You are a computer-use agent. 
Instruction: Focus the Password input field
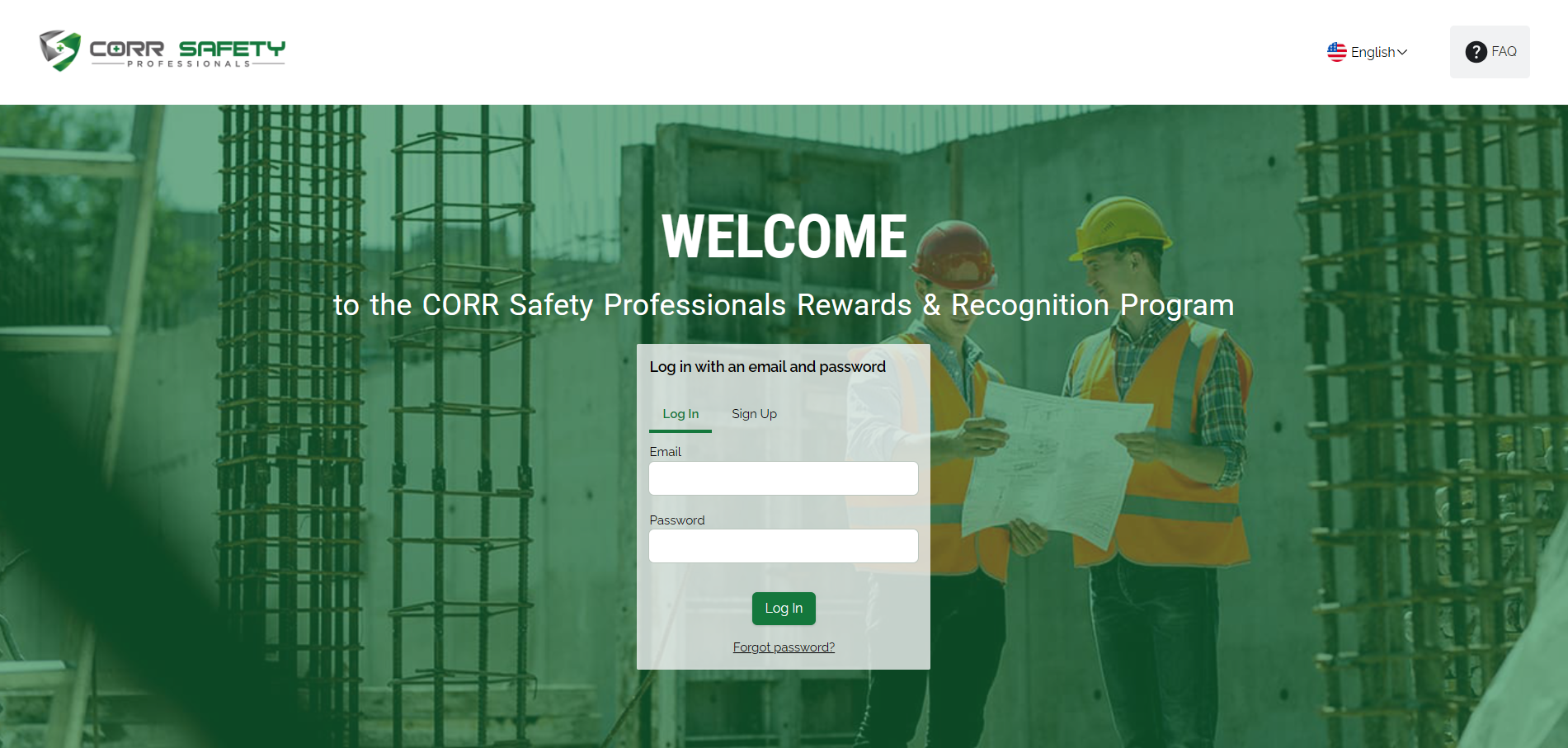(783, 546)
